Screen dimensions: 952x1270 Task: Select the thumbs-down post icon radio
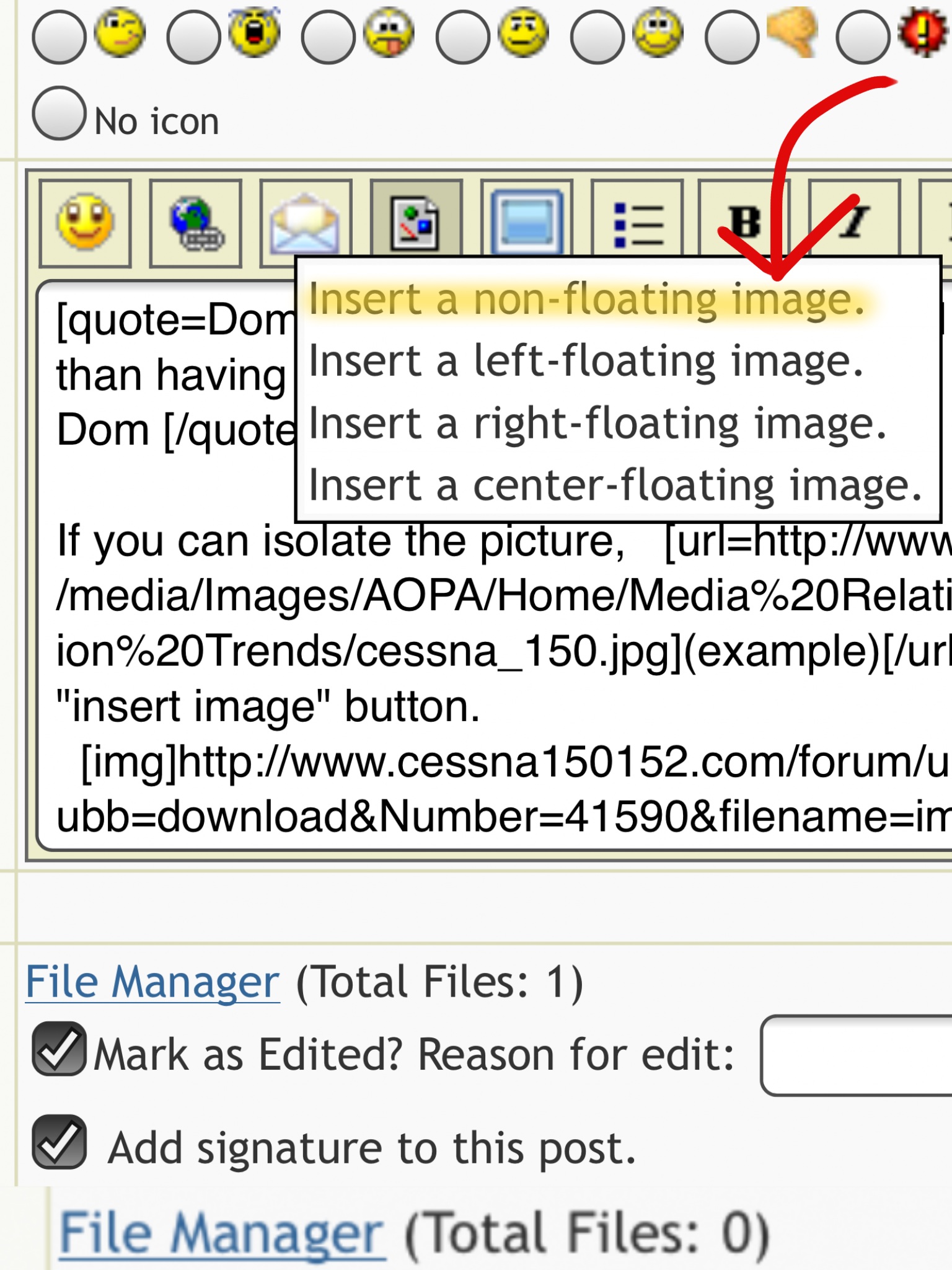[x=732, y=37]
